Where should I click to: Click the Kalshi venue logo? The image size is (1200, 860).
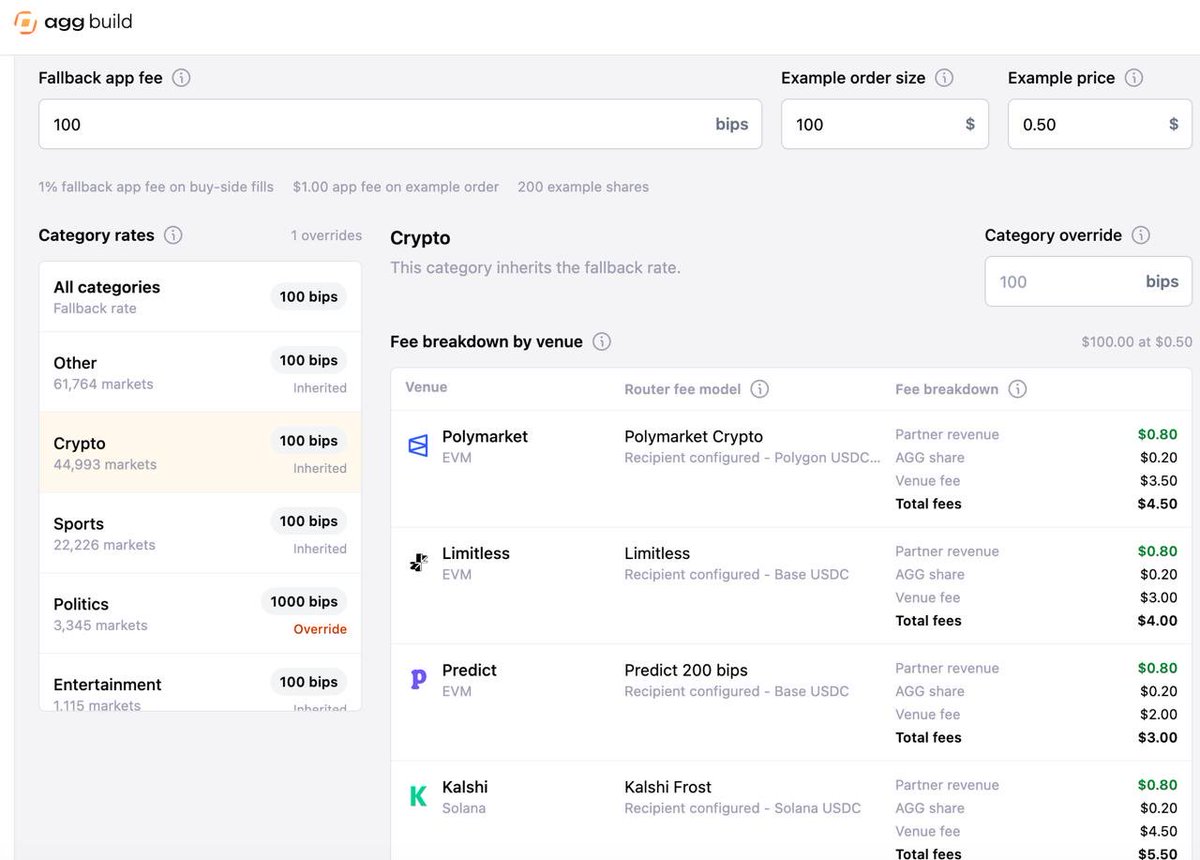click(x=418, y=797)
